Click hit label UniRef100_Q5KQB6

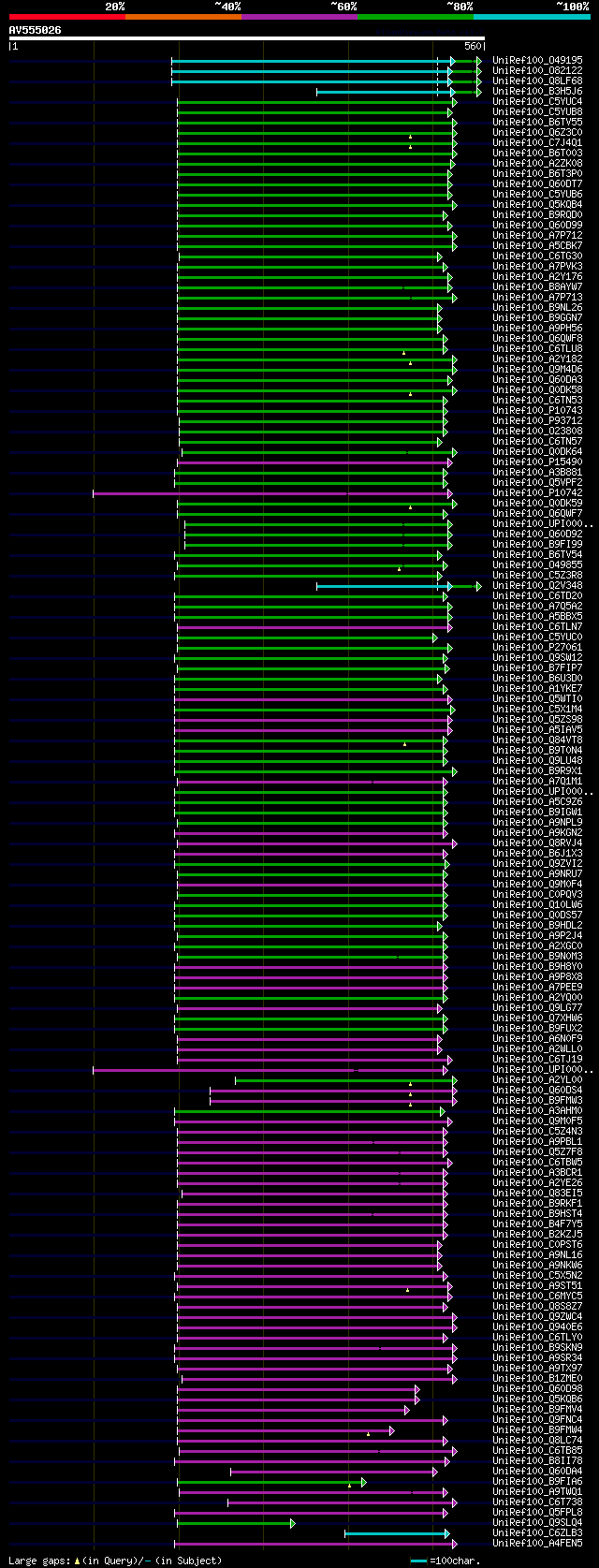537,1399
